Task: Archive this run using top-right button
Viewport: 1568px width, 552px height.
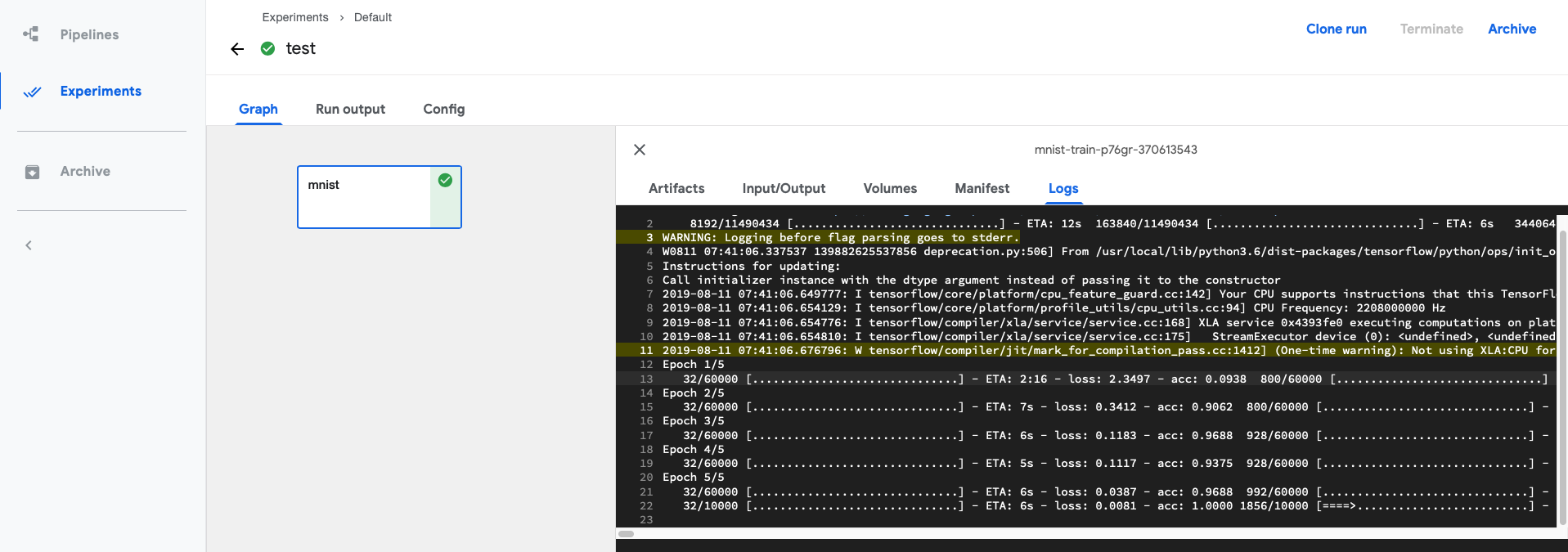Action: [x=1512, y=29]
